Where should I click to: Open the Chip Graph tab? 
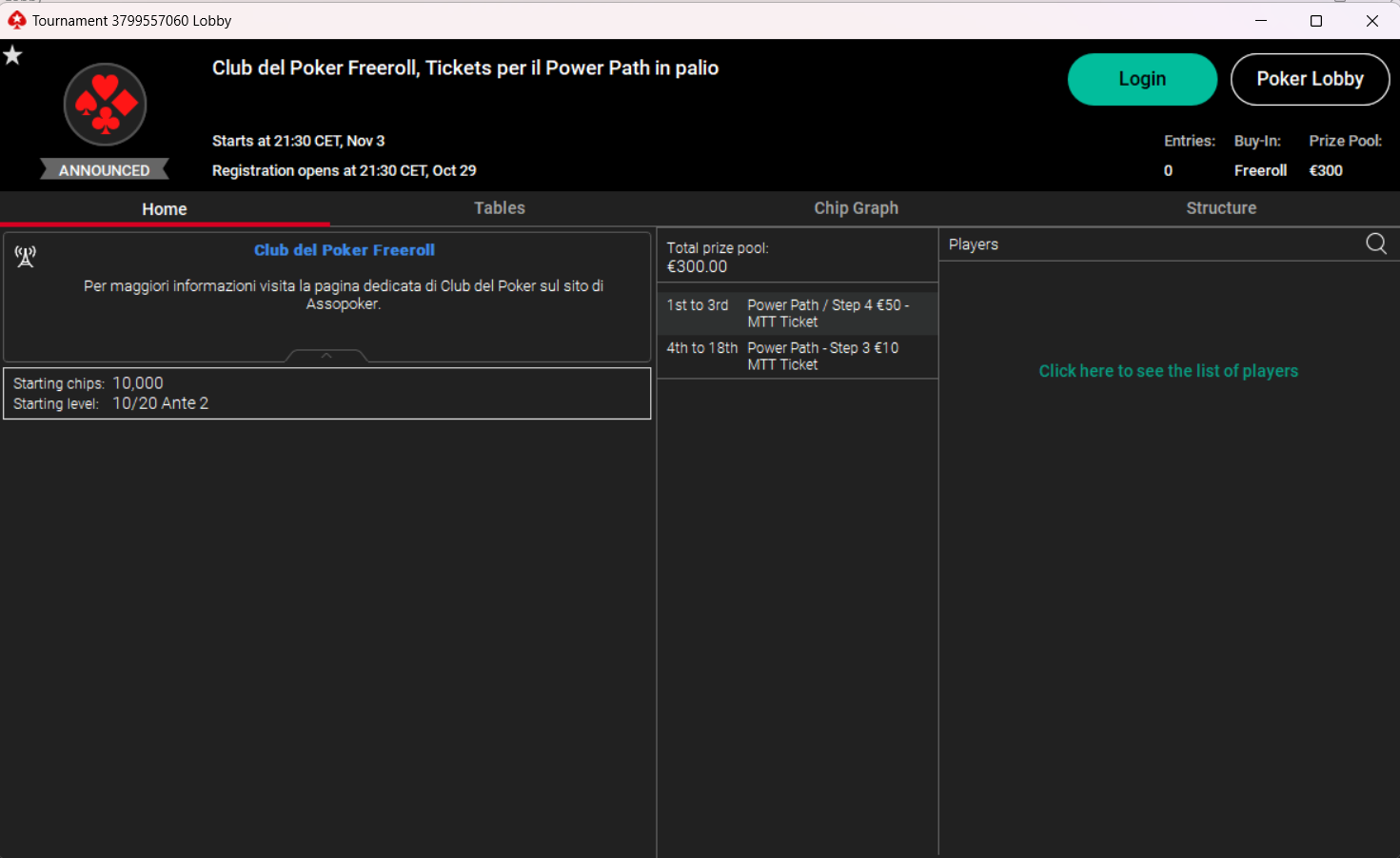coord(856,207)
